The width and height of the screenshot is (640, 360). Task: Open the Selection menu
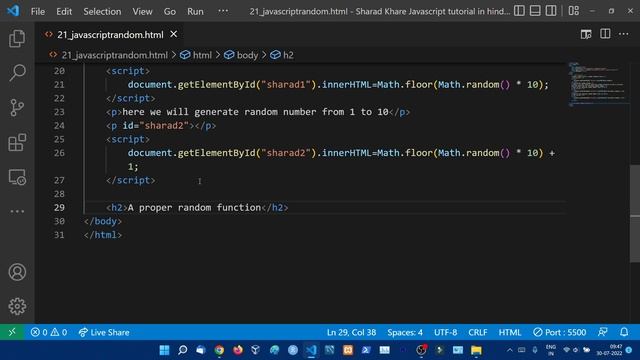click(x=102, y=11)
